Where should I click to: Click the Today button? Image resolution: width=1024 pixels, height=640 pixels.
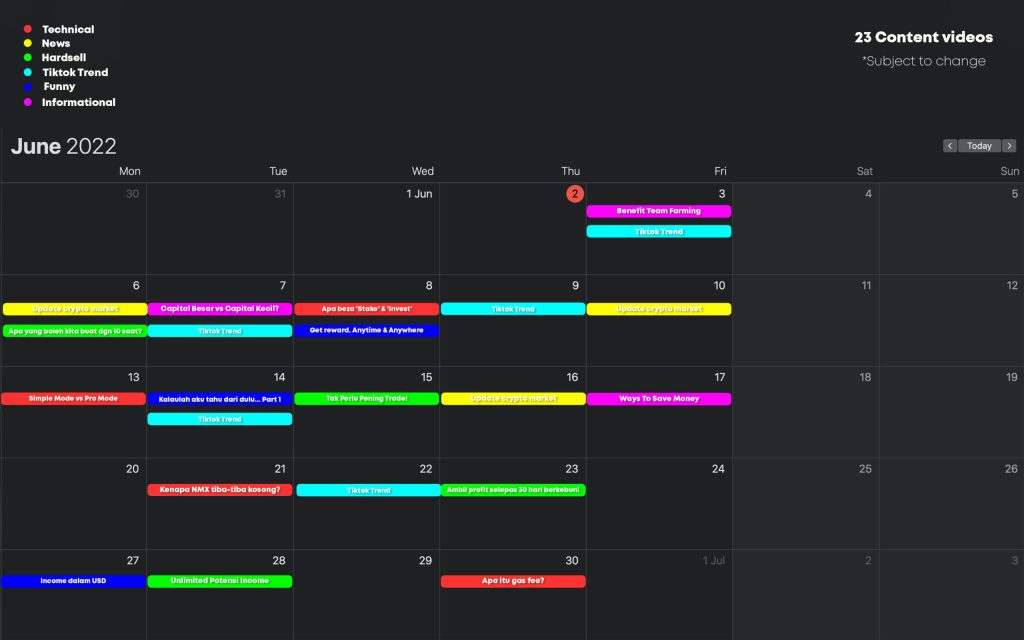pyautogui.click(x=979, y=146)
